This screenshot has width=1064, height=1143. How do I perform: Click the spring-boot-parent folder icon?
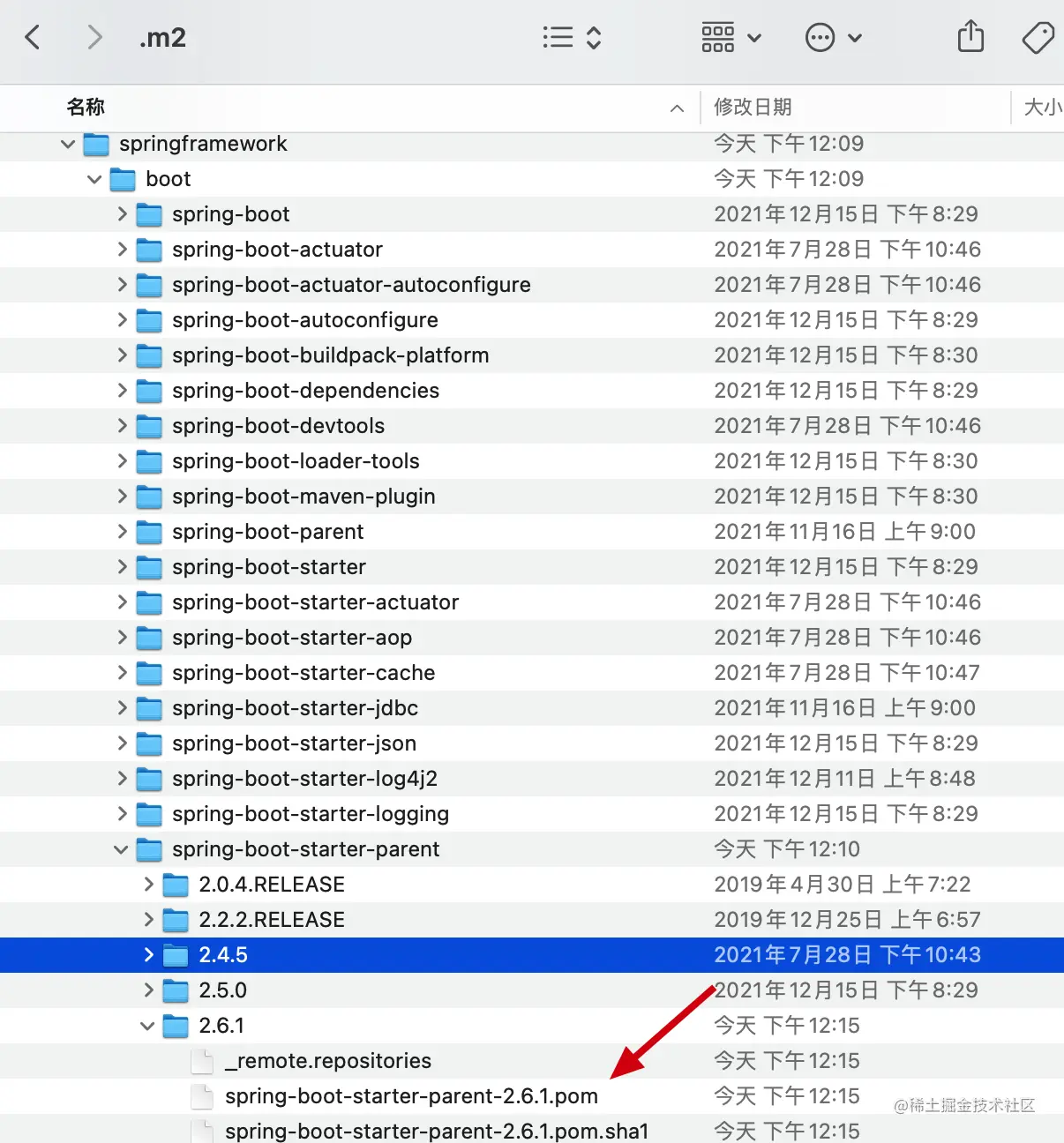(149, 532)
